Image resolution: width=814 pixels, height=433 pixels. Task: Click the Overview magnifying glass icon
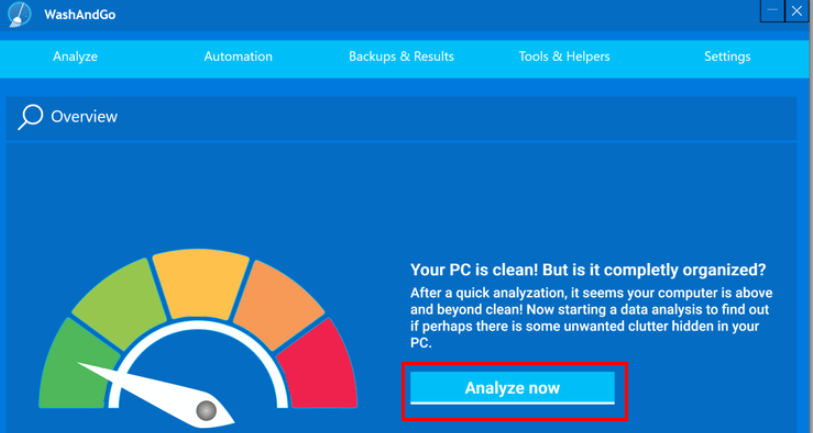pos(31,117)
